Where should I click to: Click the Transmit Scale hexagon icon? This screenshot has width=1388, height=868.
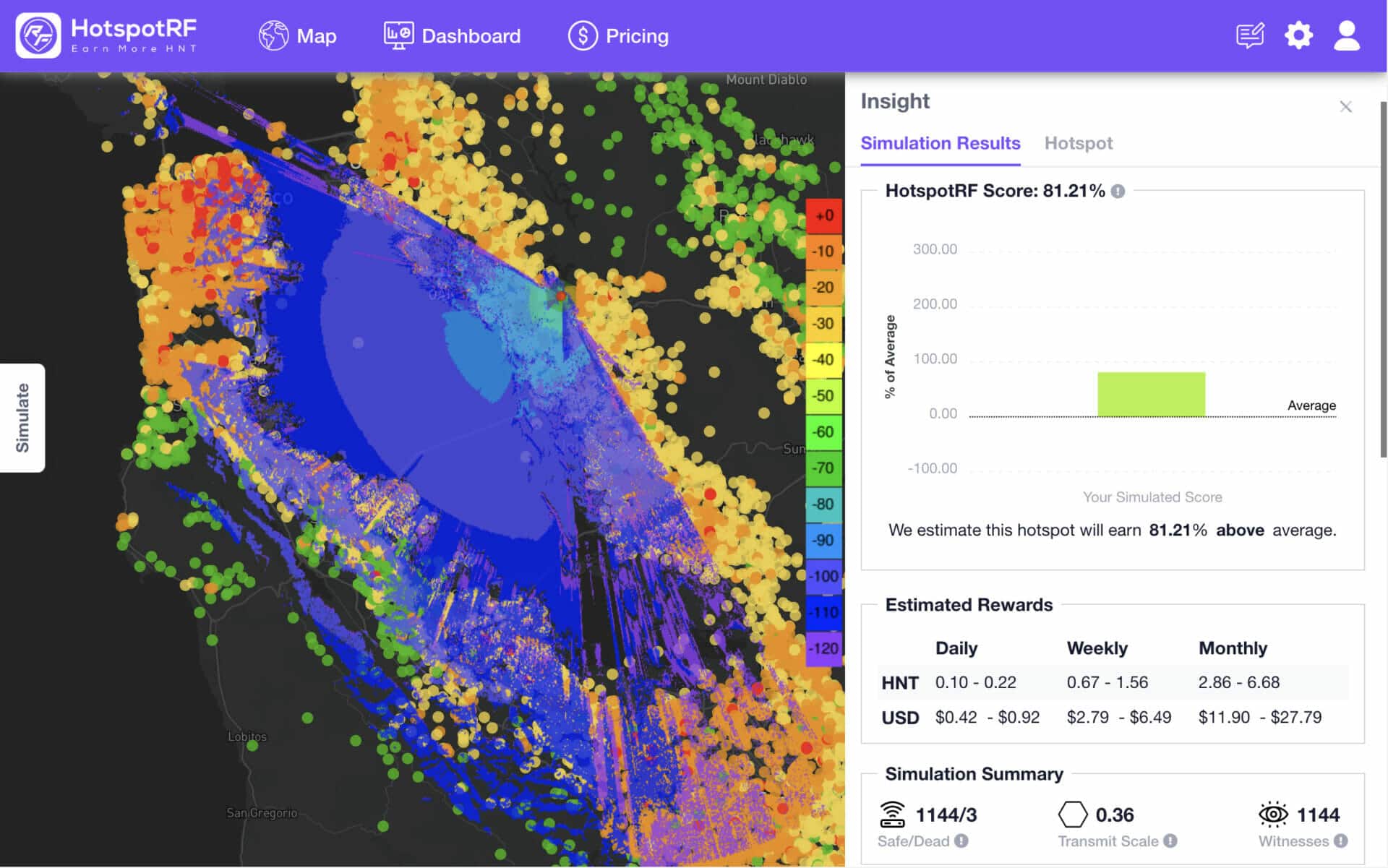click(1073, 815)
